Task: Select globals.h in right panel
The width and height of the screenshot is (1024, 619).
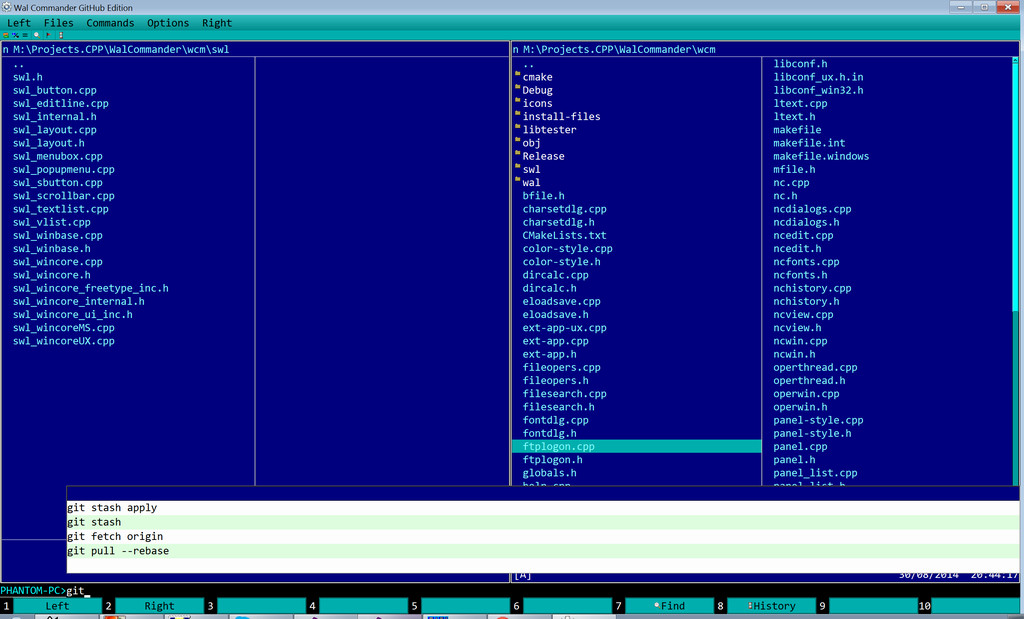Action: 549,473
